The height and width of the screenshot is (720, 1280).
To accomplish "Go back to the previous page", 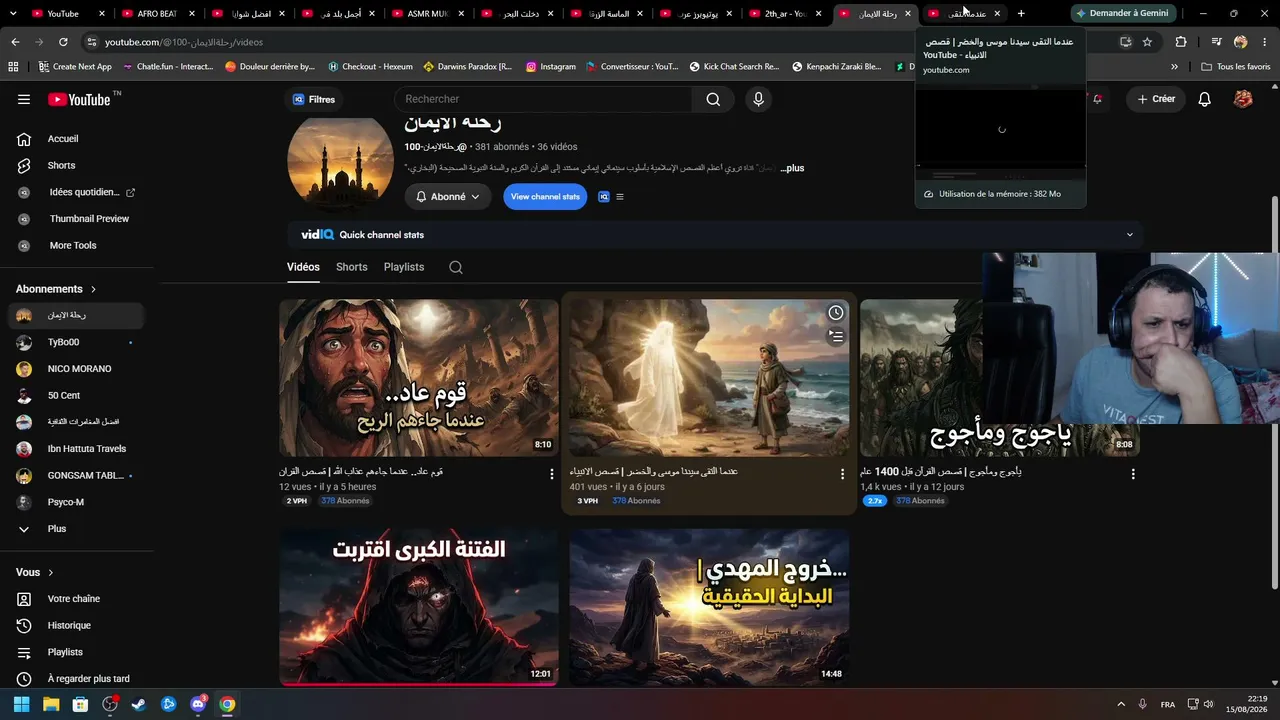I will point(15,42).
